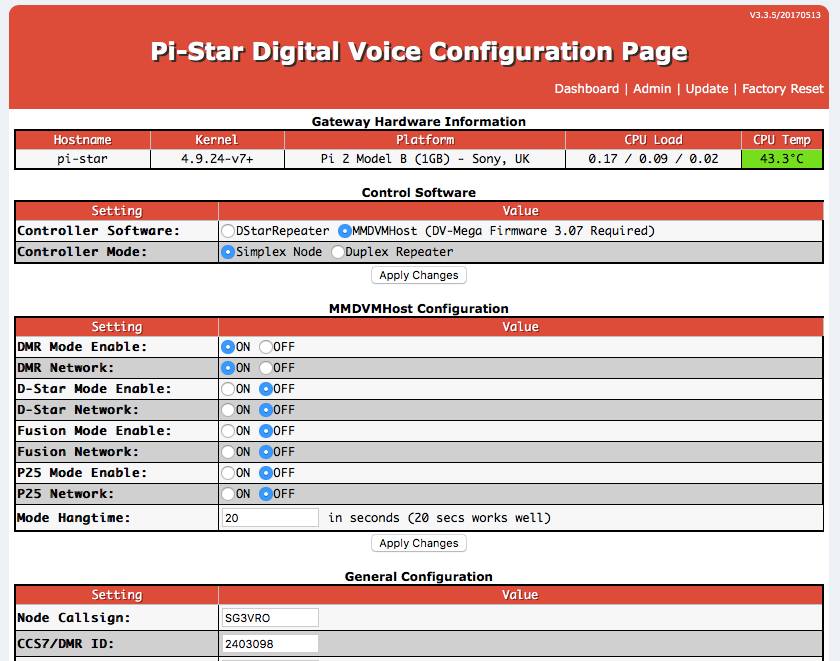
Task: Set P25 Mode Enable to OFF
Action: pos(266,473)
